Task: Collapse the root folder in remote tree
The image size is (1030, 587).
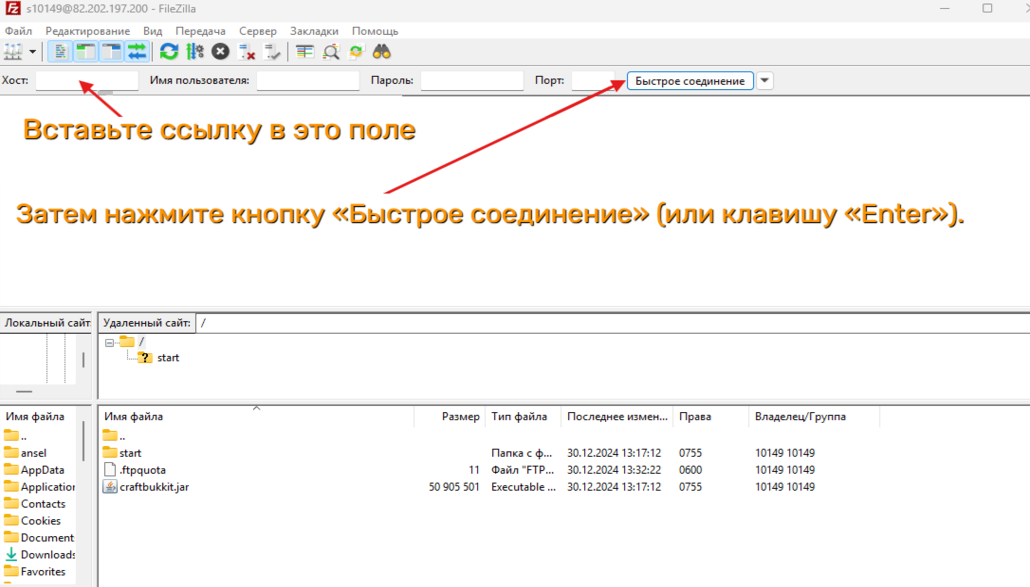Action: [x=110, y=342]
